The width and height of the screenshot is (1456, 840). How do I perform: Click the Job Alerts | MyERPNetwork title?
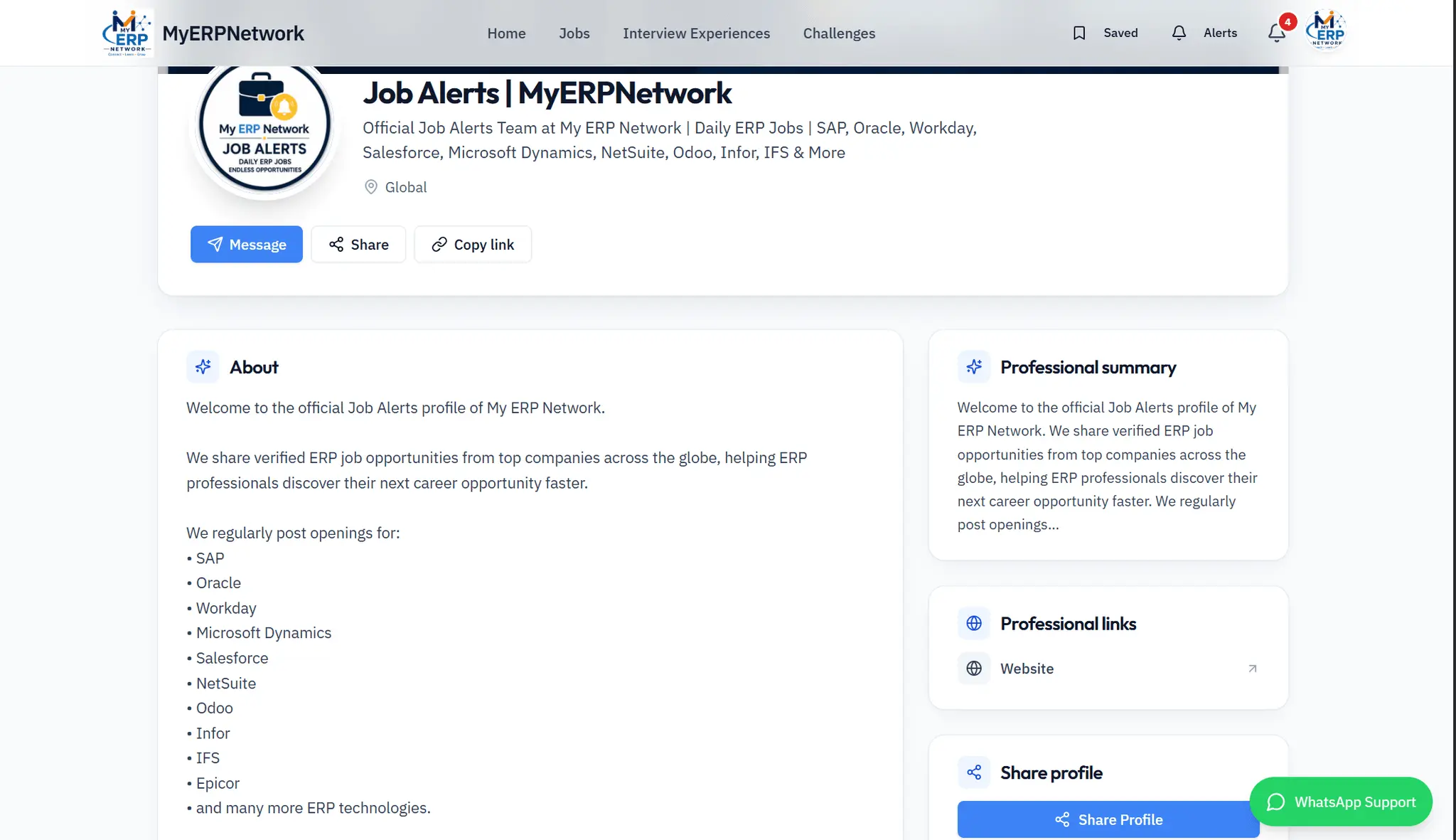(x=547, y=93)
